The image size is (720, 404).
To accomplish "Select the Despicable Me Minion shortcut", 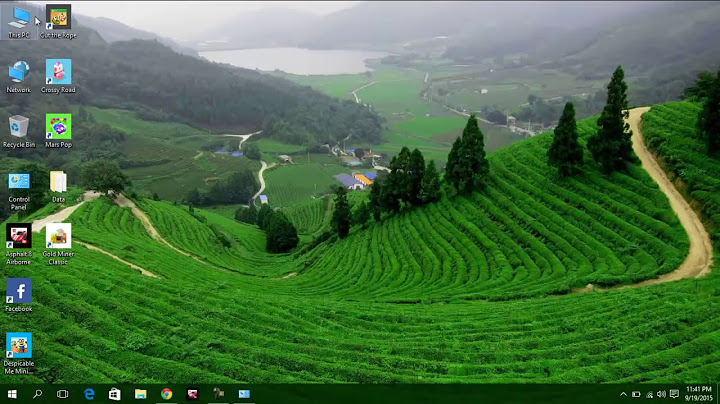I will click(19, 354).
